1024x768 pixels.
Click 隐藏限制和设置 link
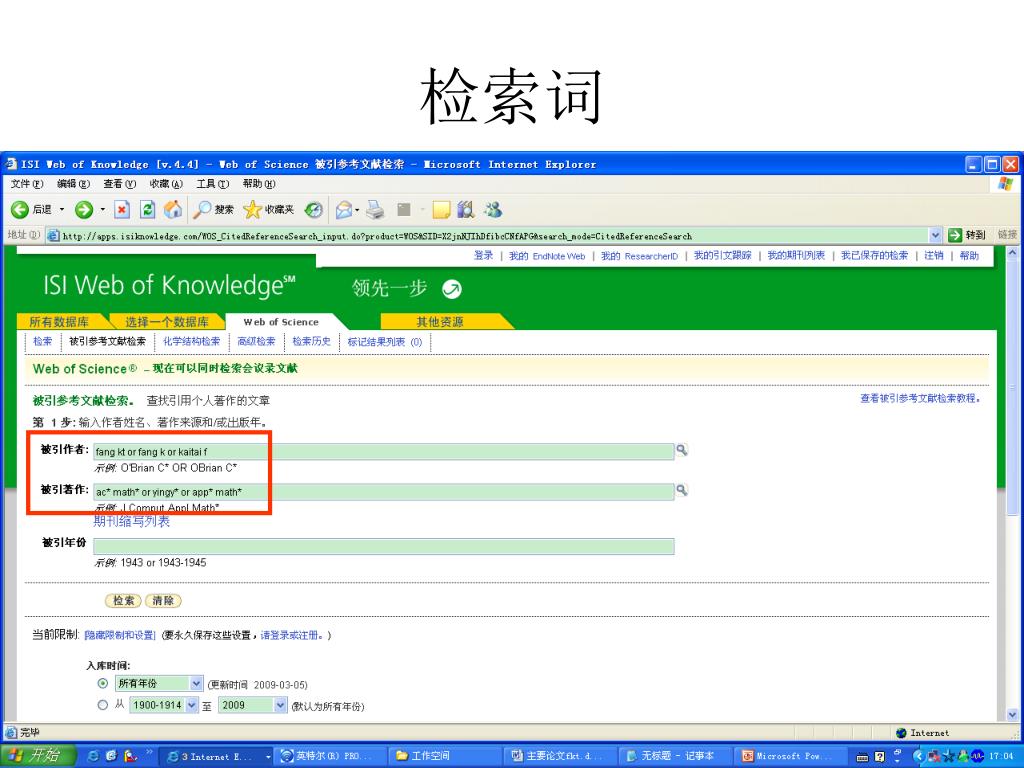tap(120, 635)
